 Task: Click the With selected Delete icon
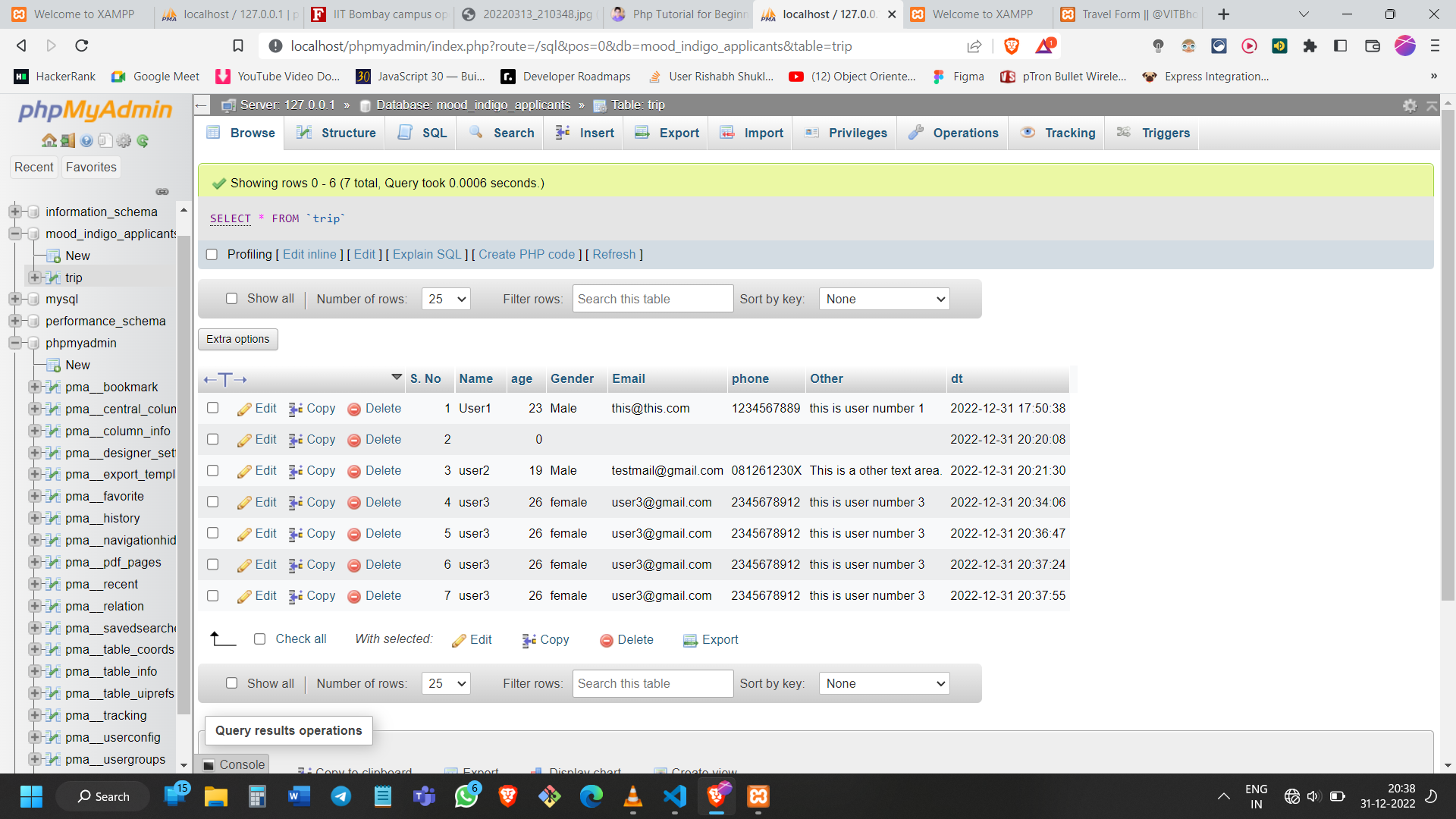606,640
